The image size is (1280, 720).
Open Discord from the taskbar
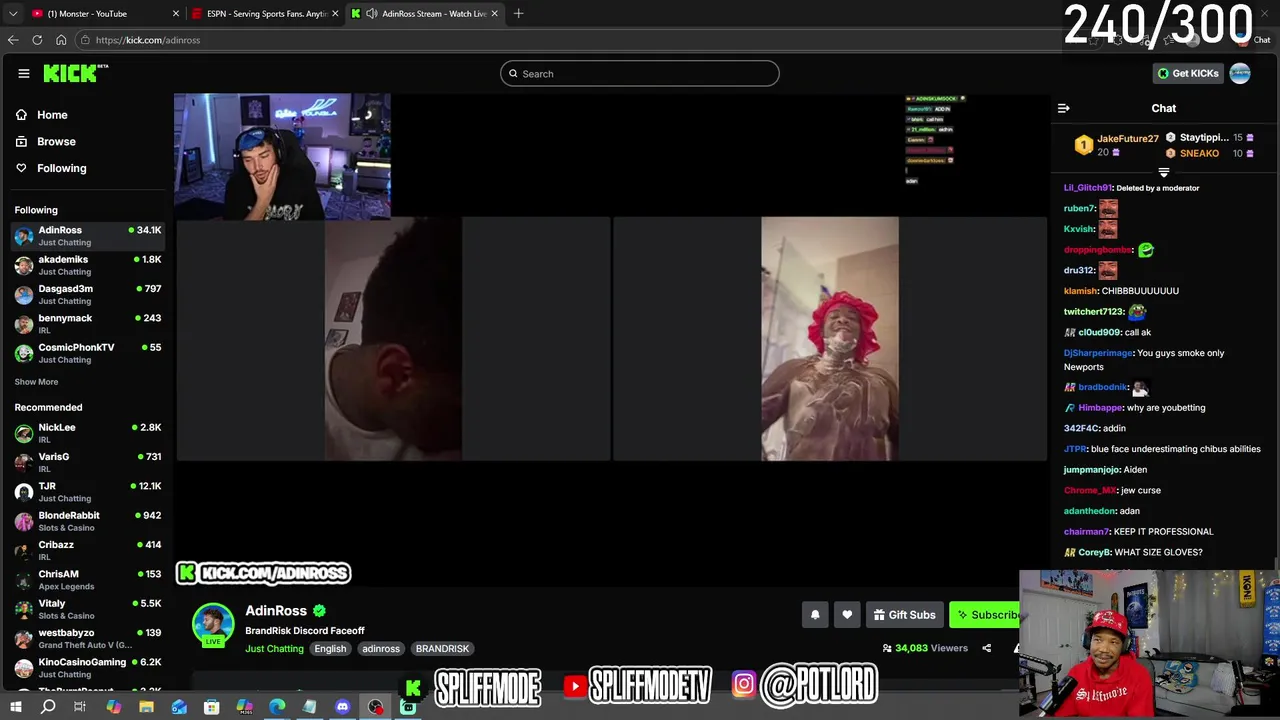coord(342,707)
